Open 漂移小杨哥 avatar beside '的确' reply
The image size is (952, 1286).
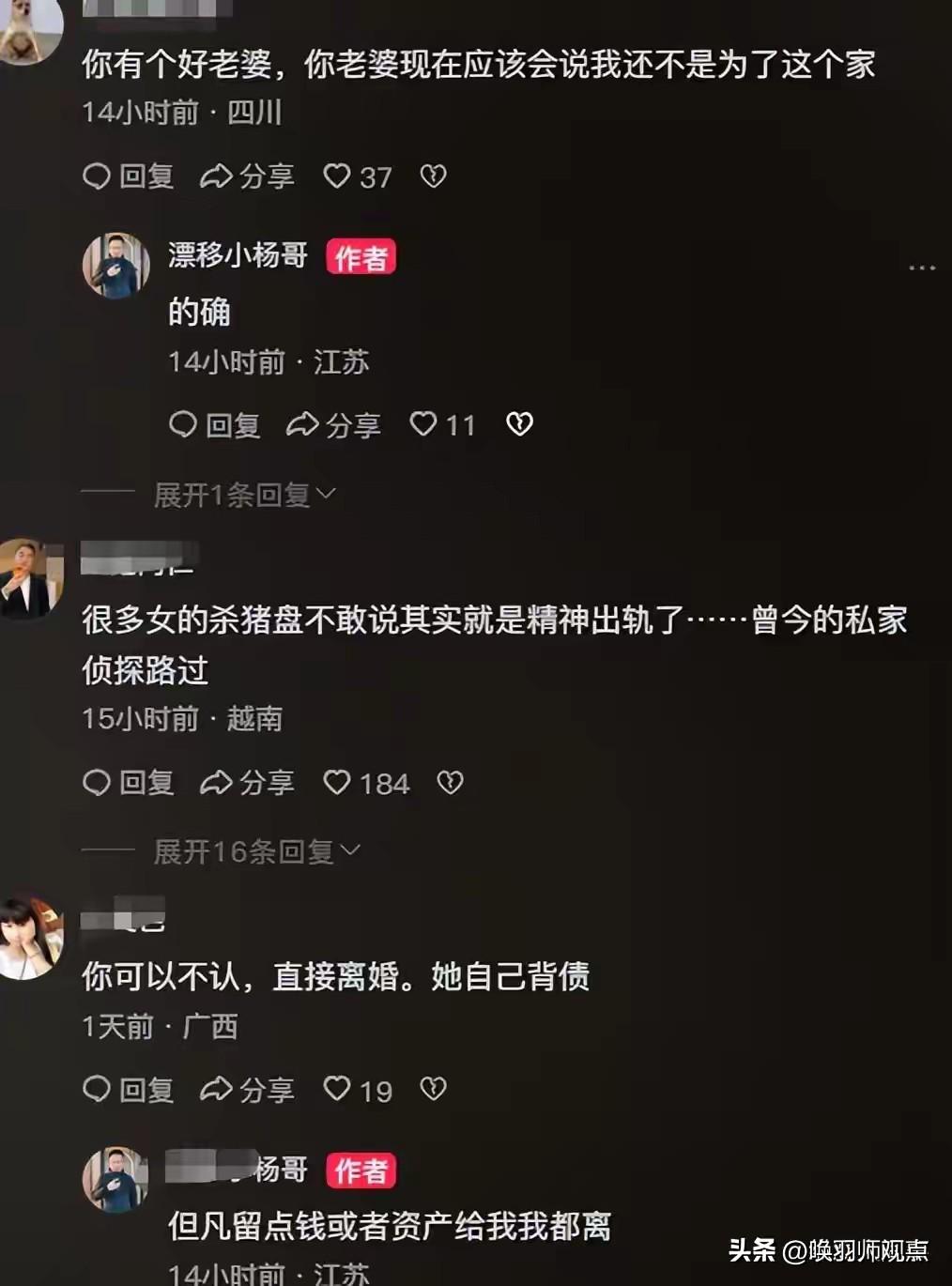[x=116, y=266]
